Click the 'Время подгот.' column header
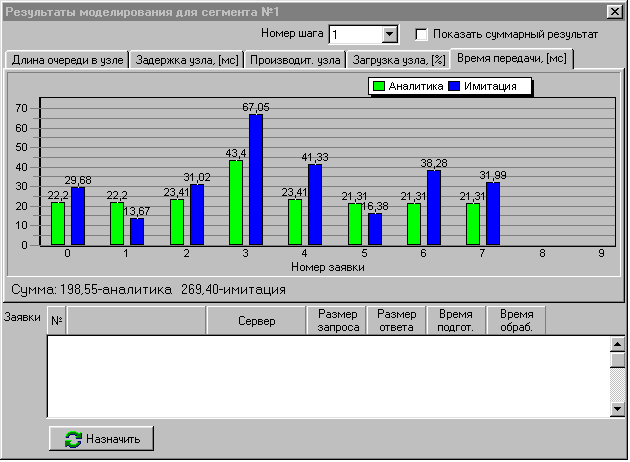This screenshot has width=630, height=462. coord(456,321)
